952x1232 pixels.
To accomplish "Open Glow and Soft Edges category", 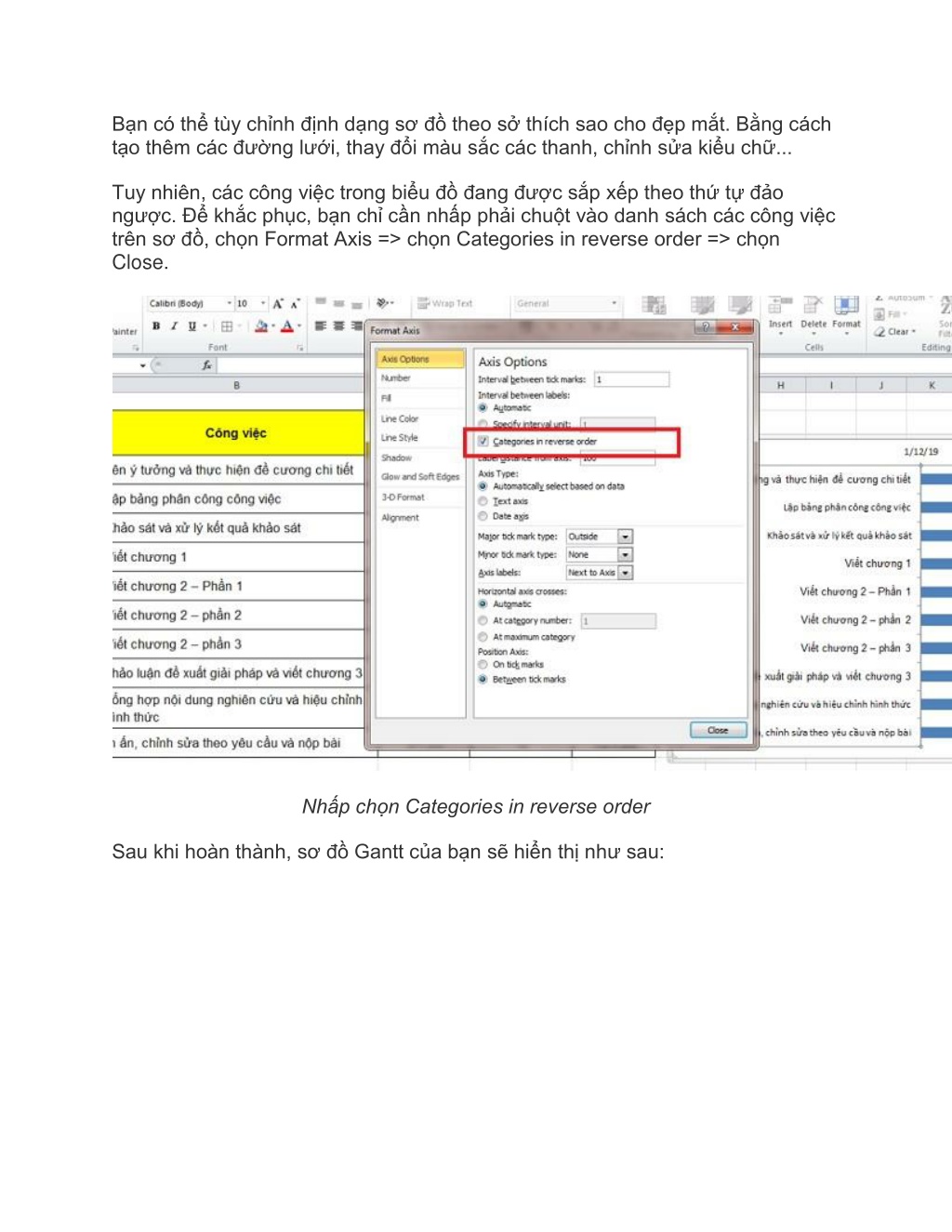I will click(420, 477).
